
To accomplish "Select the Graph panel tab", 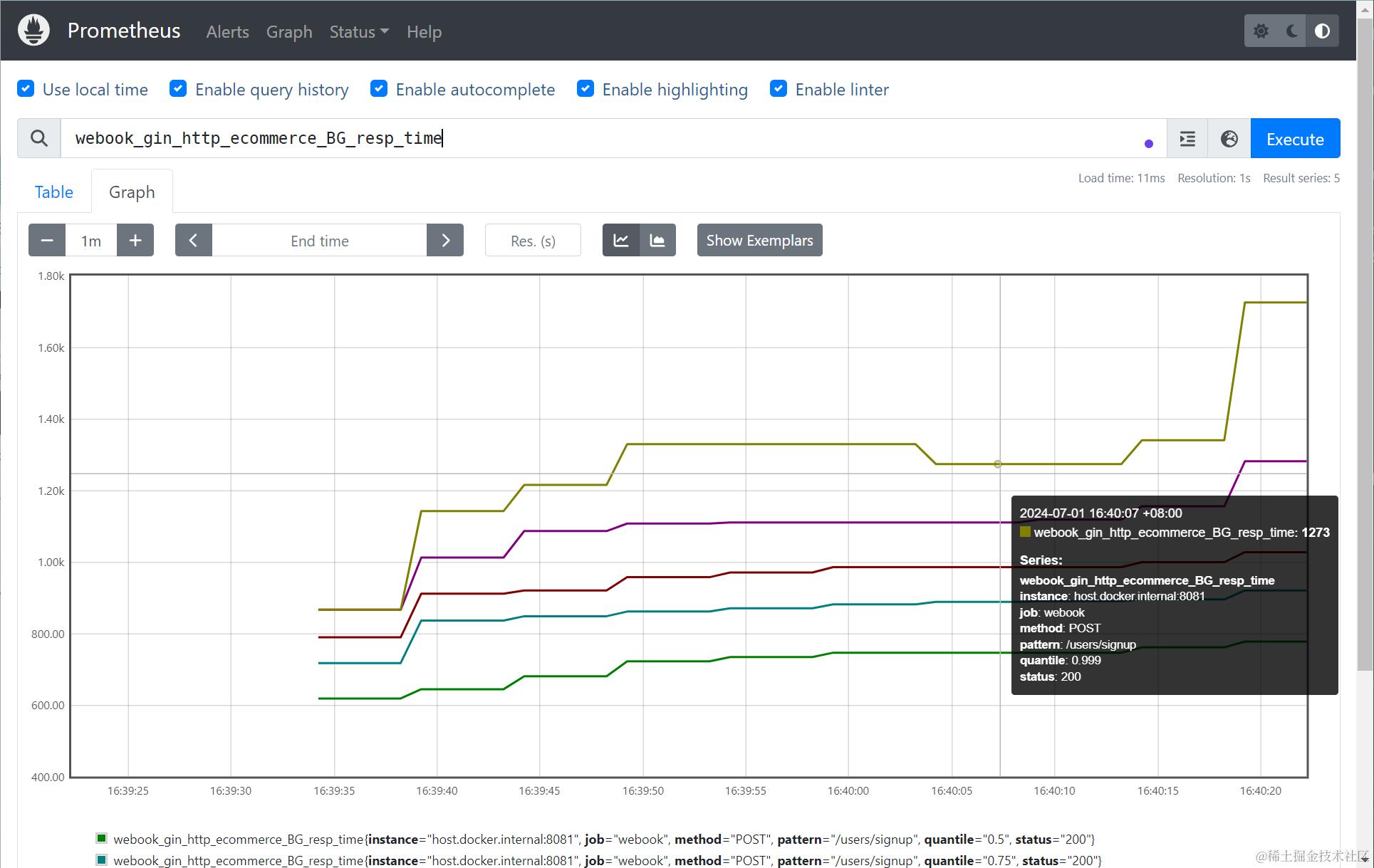I will pos(132,192).
